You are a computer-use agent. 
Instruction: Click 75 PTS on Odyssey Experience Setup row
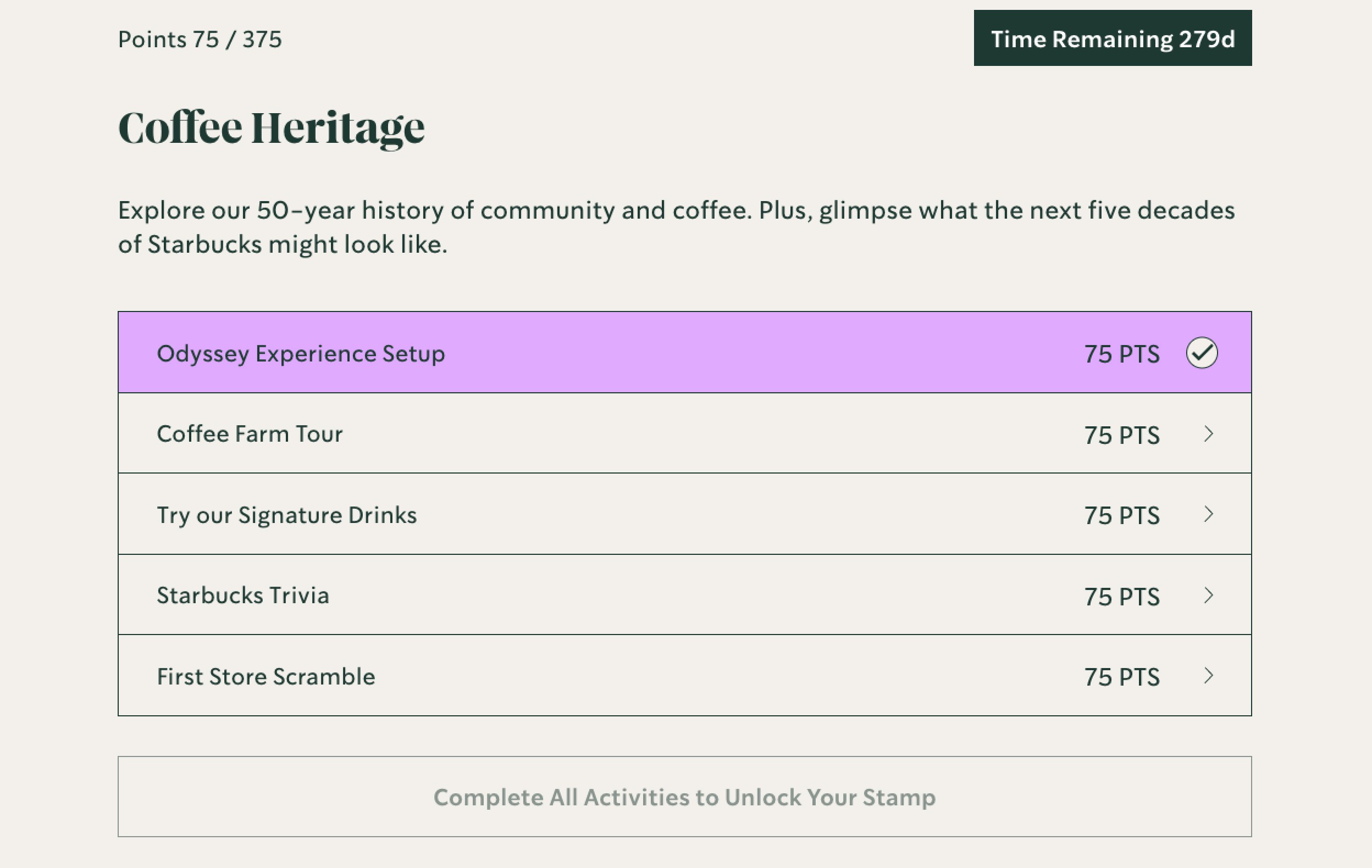pyautogui.click(x=1121, y=354)
